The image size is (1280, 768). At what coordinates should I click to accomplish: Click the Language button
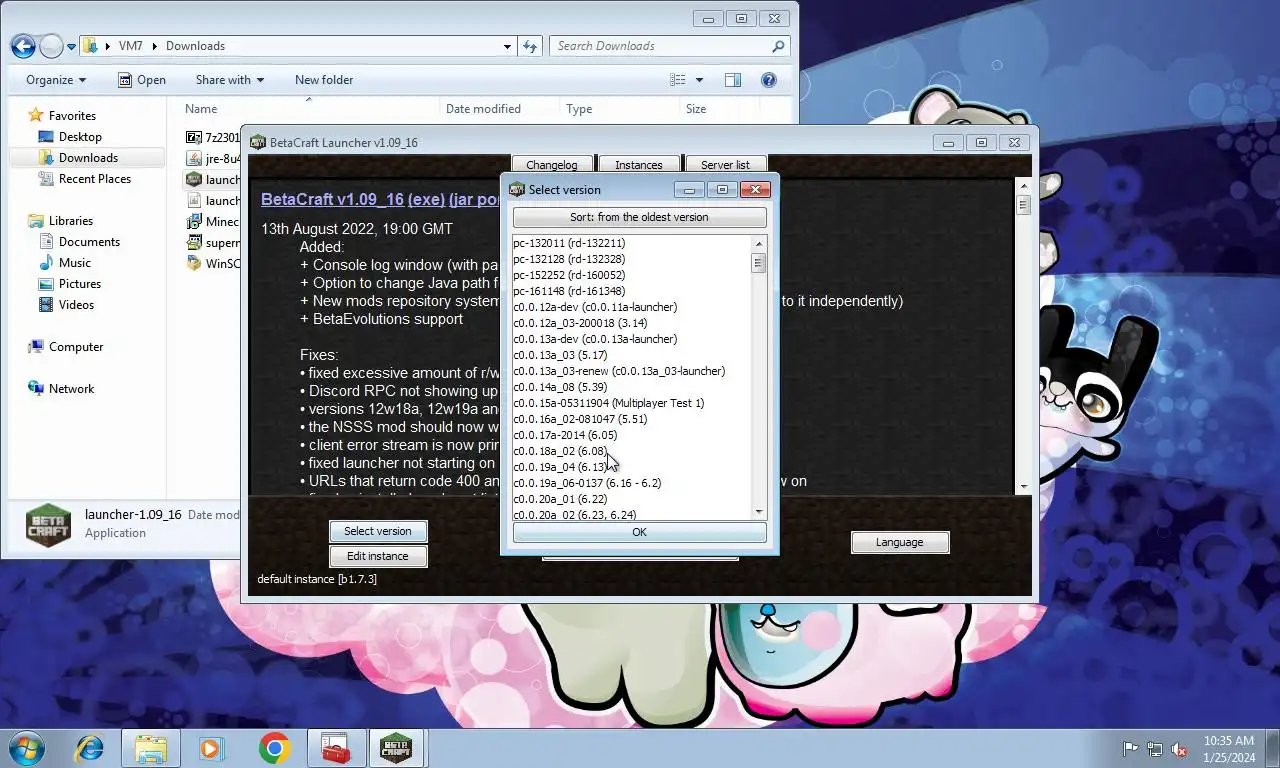pos(900,542)
